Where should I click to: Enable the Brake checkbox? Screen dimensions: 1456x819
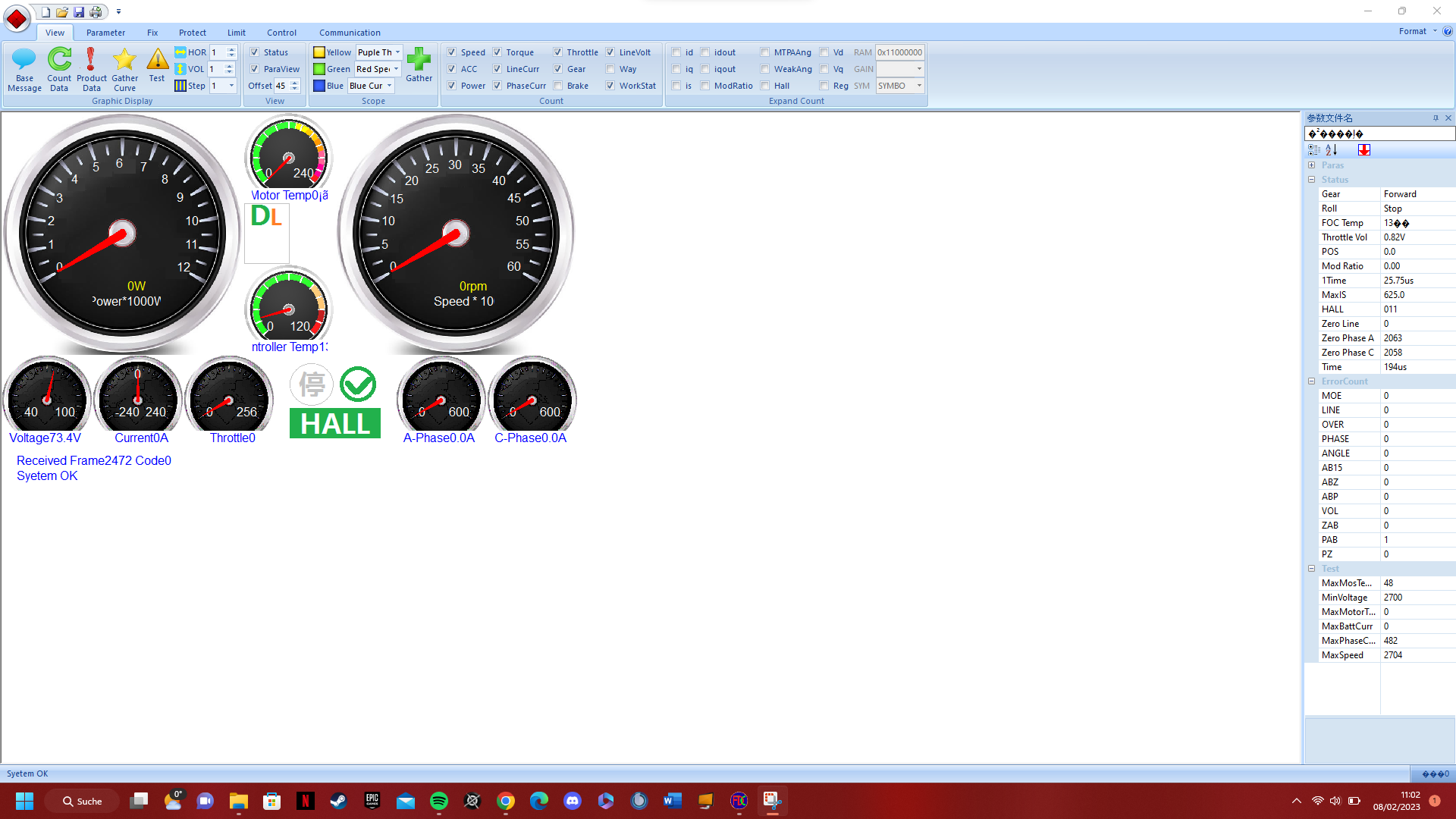pyautogui.click(x=558, y=86)
